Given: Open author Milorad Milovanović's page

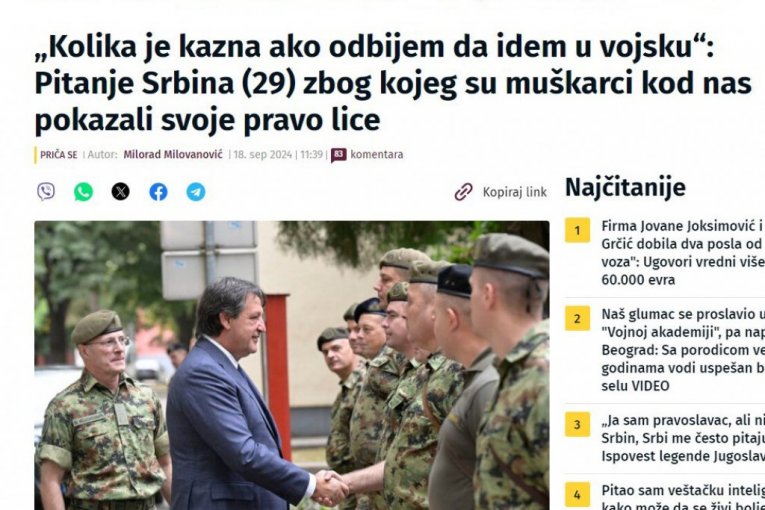Looking at the screenshot, I should point(173,155).
